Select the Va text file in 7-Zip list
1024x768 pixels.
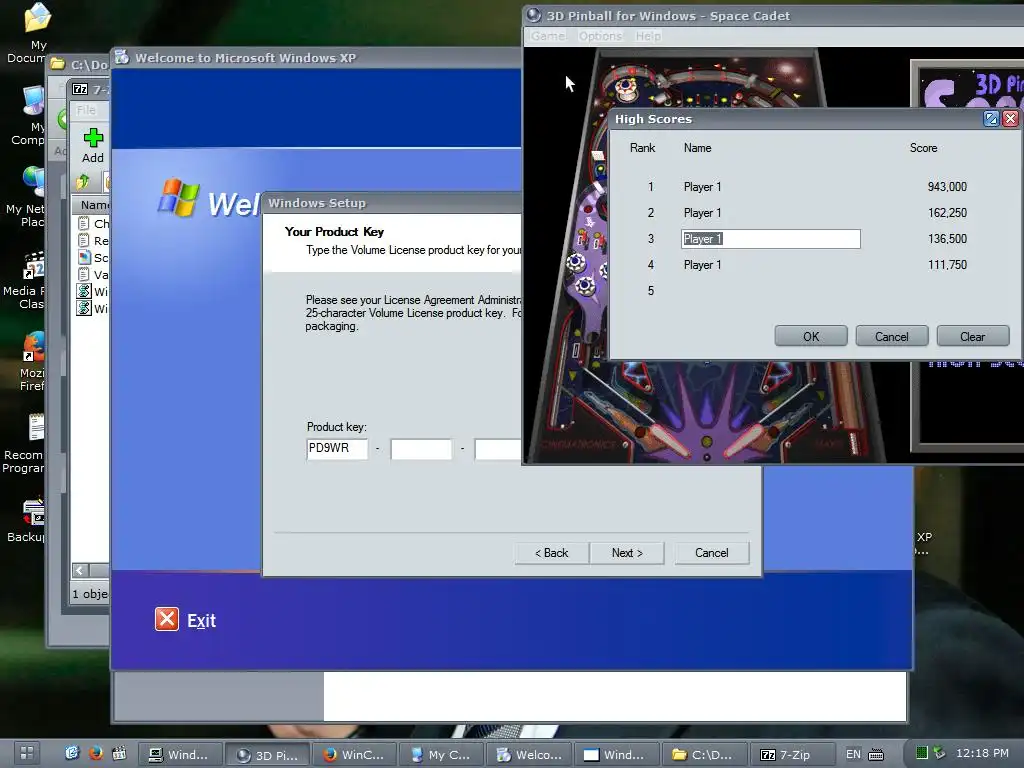pyautogui.click(x=93, y=274)
